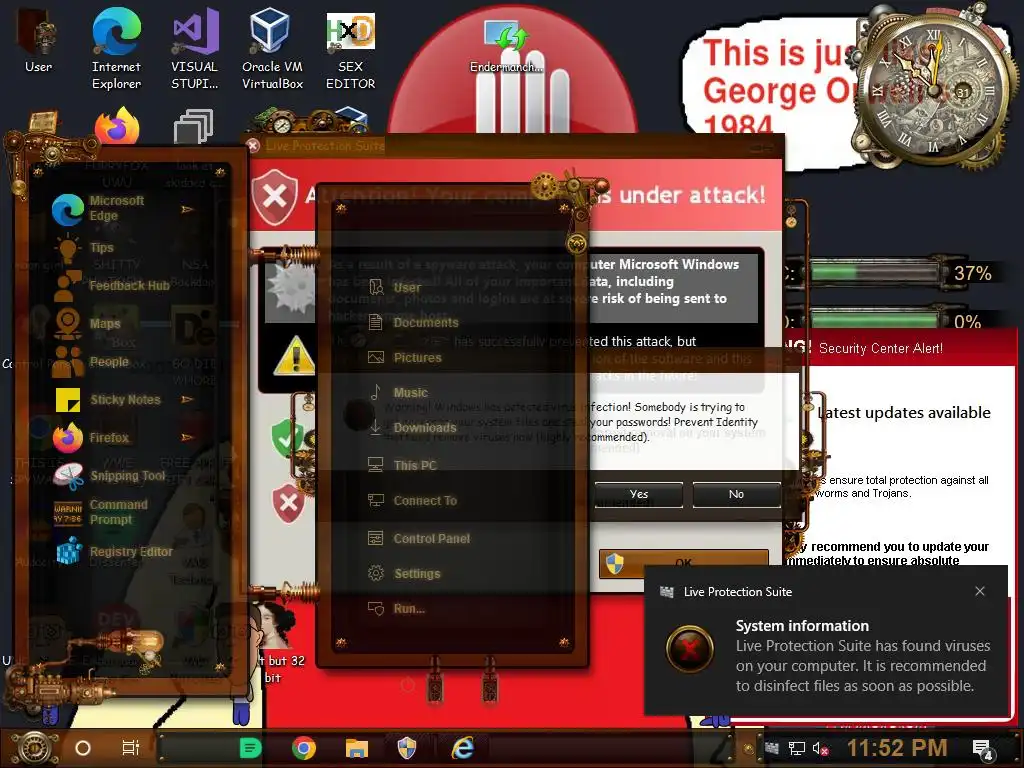1024x768 pixels.
Task: Open the steampunk Start button
Action: coord(34,748)
